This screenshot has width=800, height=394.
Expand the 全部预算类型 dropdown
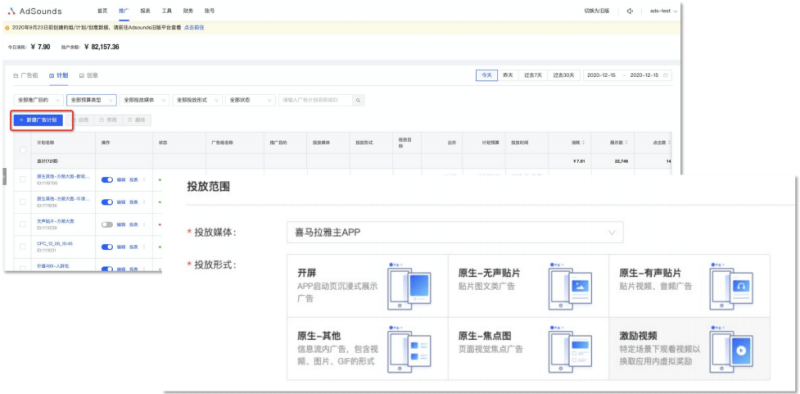click(91, 100)
